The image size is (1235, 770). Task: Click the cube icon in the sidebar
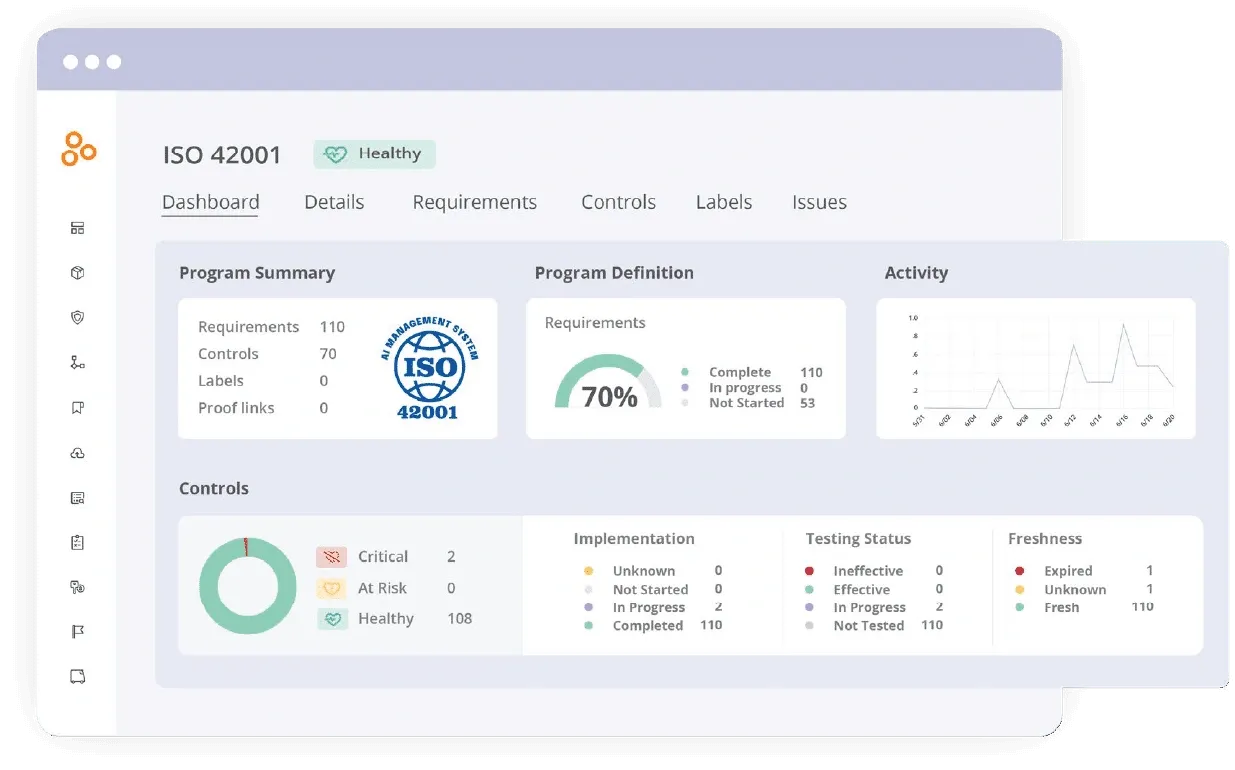click(77, 273)
